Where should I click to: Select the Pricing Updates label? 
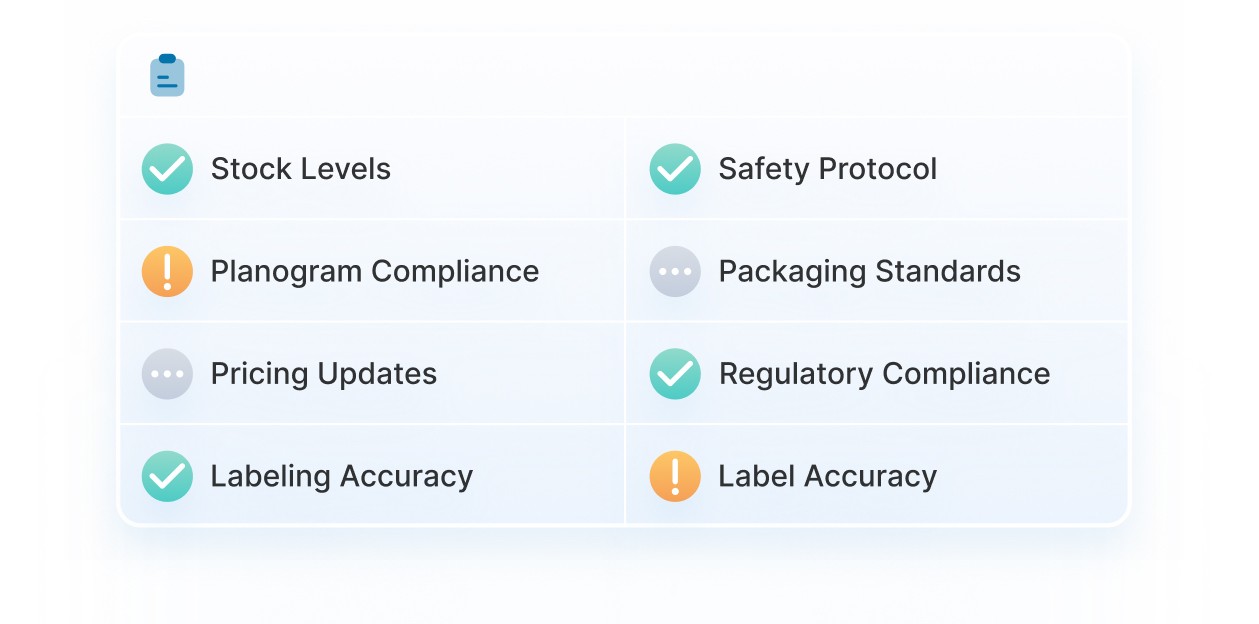(x=324, y=374)
